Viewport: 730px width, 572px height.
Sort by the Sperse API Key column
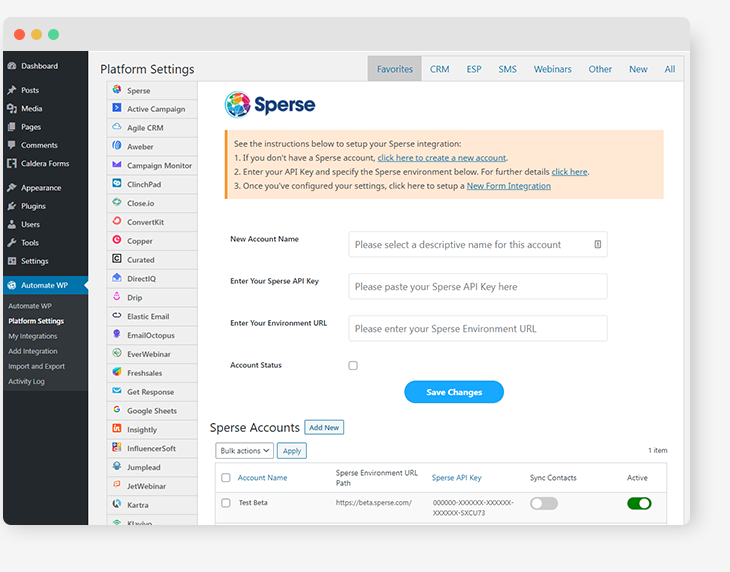coord(457,478)
